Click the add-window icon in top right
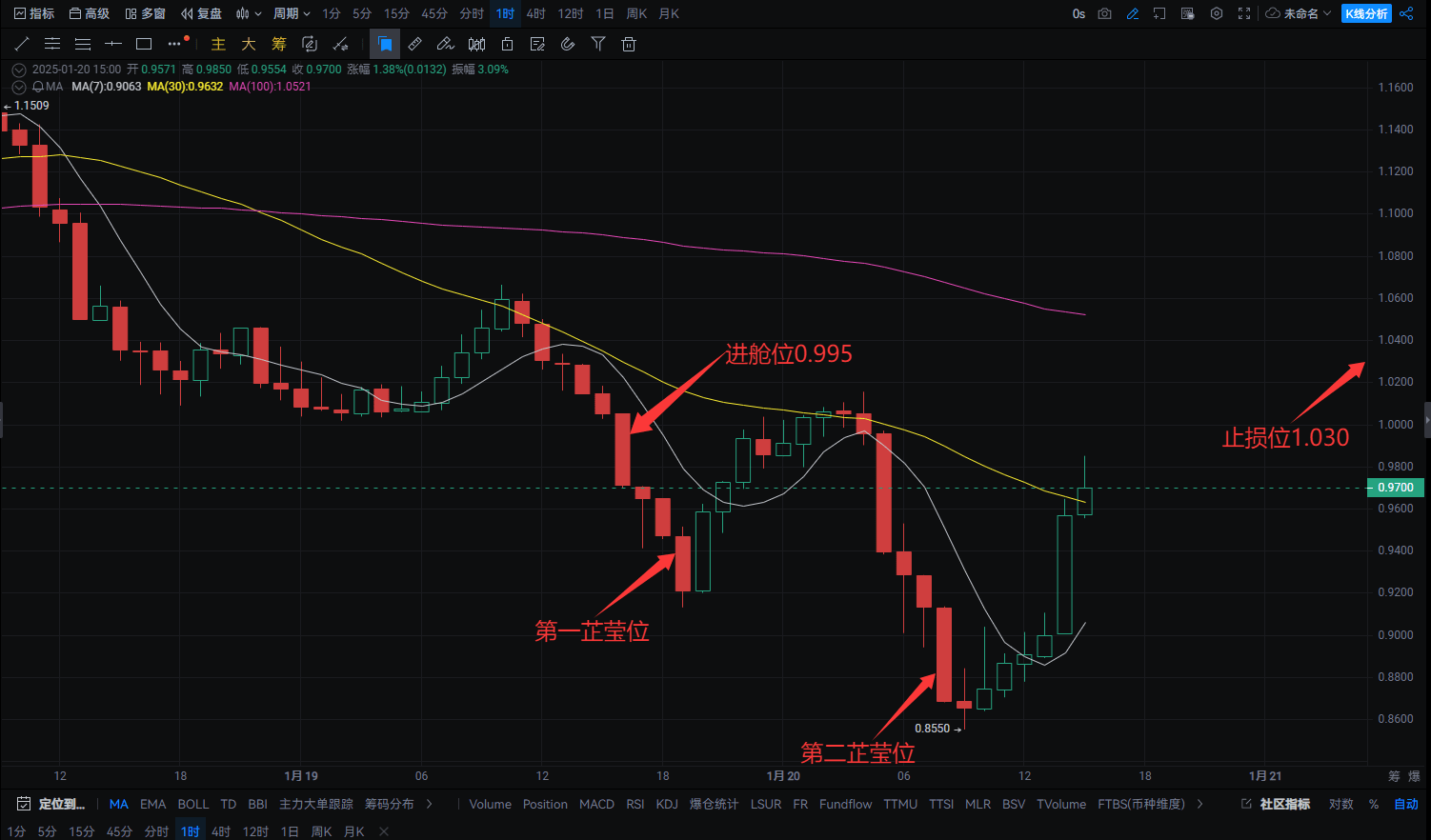1431x840 pixels. coord(1159,13)
